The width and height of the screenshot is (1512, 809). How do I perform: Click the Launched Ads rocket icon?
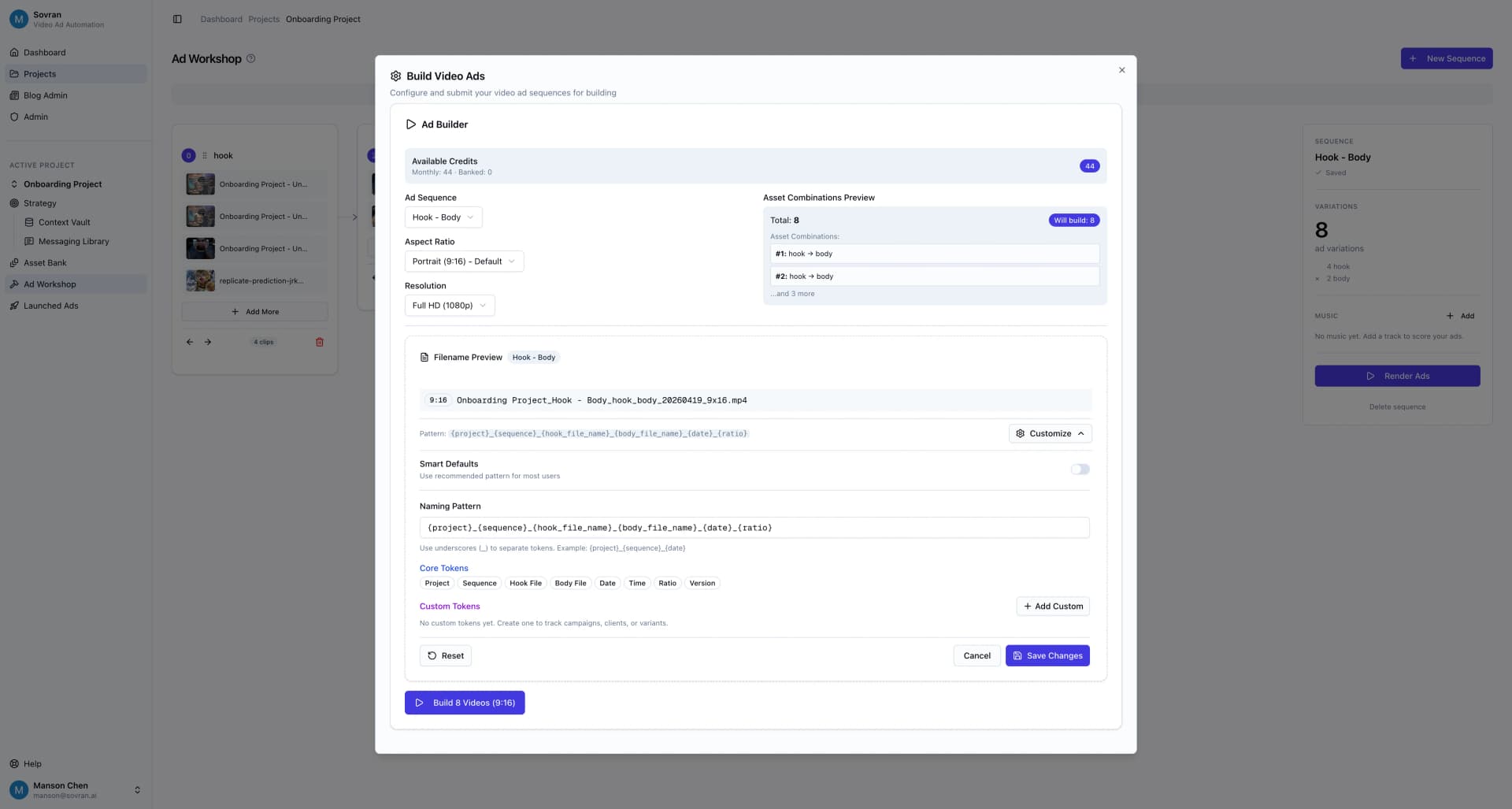pos(14,306)
